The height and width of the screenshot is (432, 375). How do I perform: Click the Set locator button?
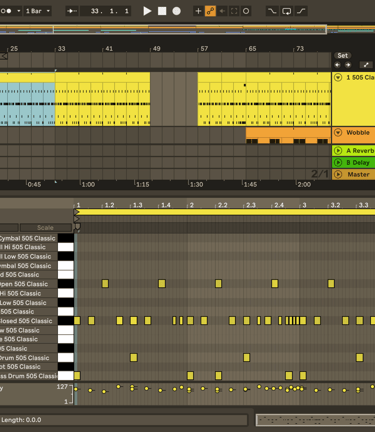tap(343, 56)
